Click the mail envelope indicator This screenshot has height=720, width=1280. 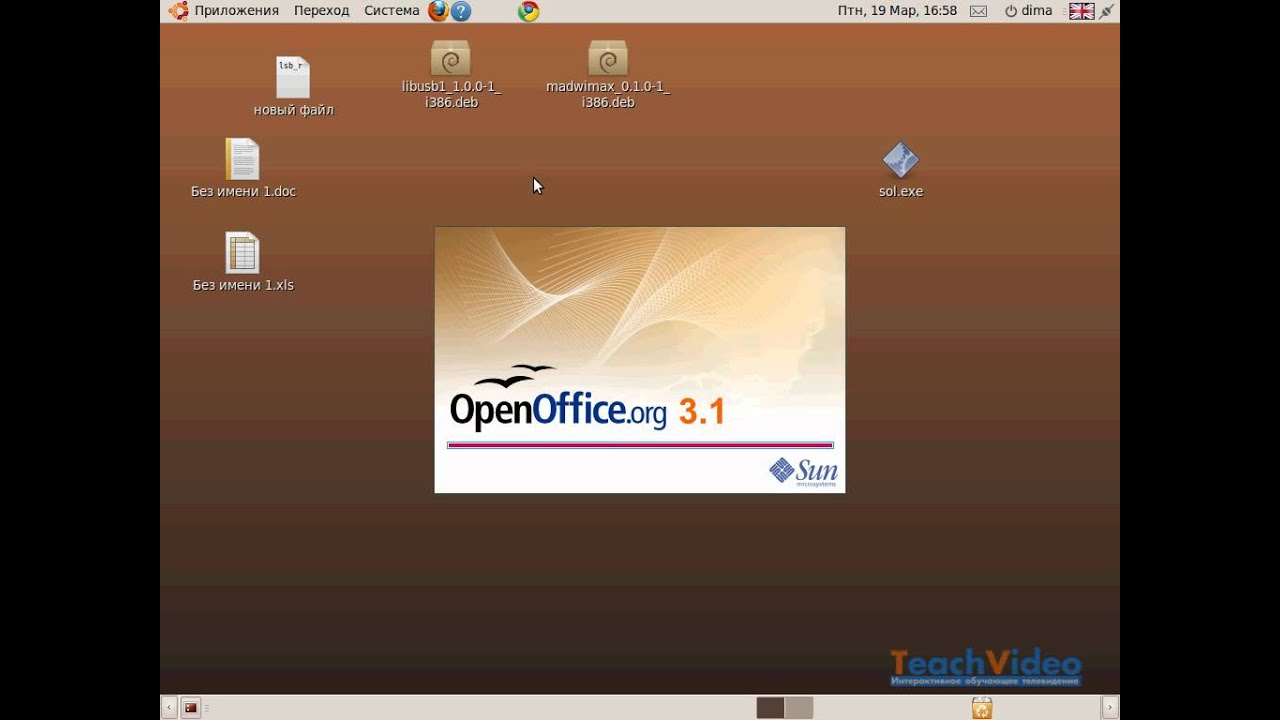click(x=979, y=11)
